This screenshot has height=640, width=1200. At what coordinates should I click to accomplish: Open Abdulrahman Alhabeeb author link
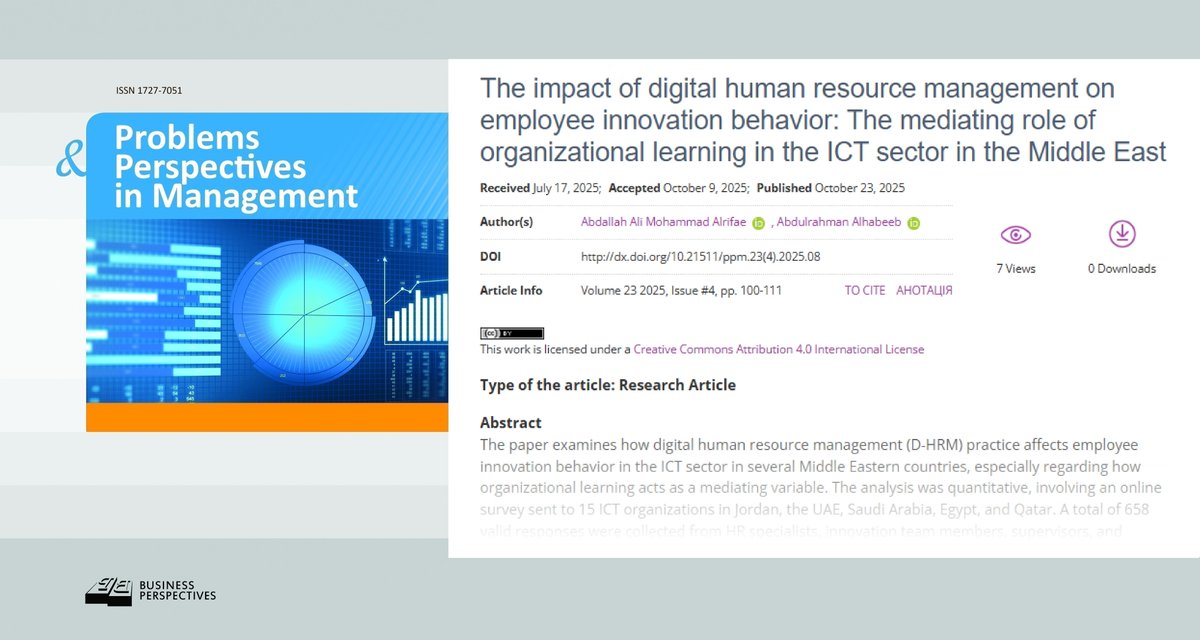coord(838,222)
